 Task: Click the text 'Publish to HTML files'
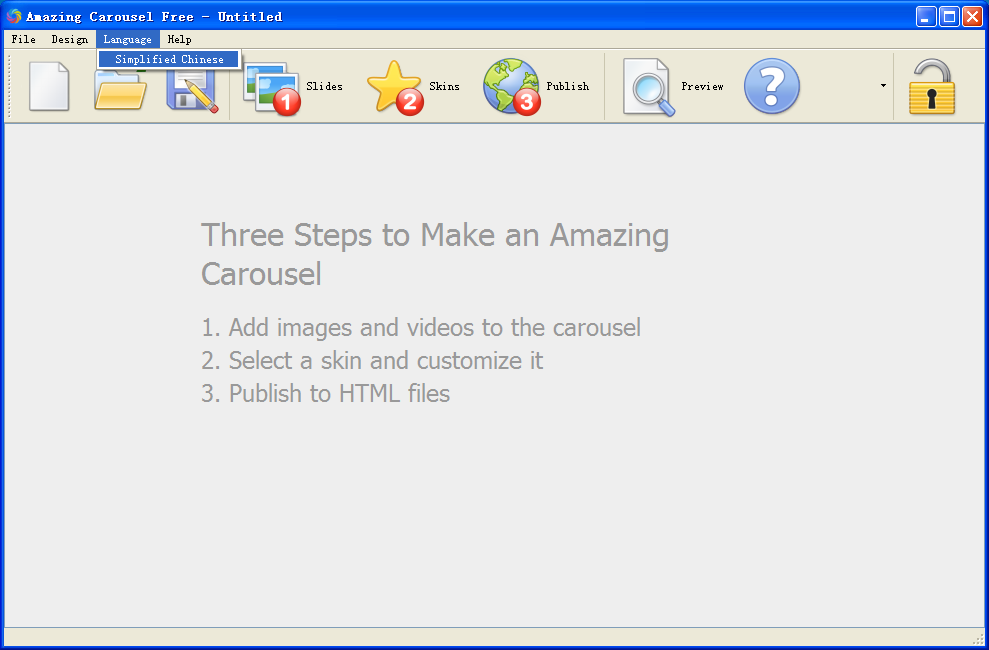click(339, 393)
